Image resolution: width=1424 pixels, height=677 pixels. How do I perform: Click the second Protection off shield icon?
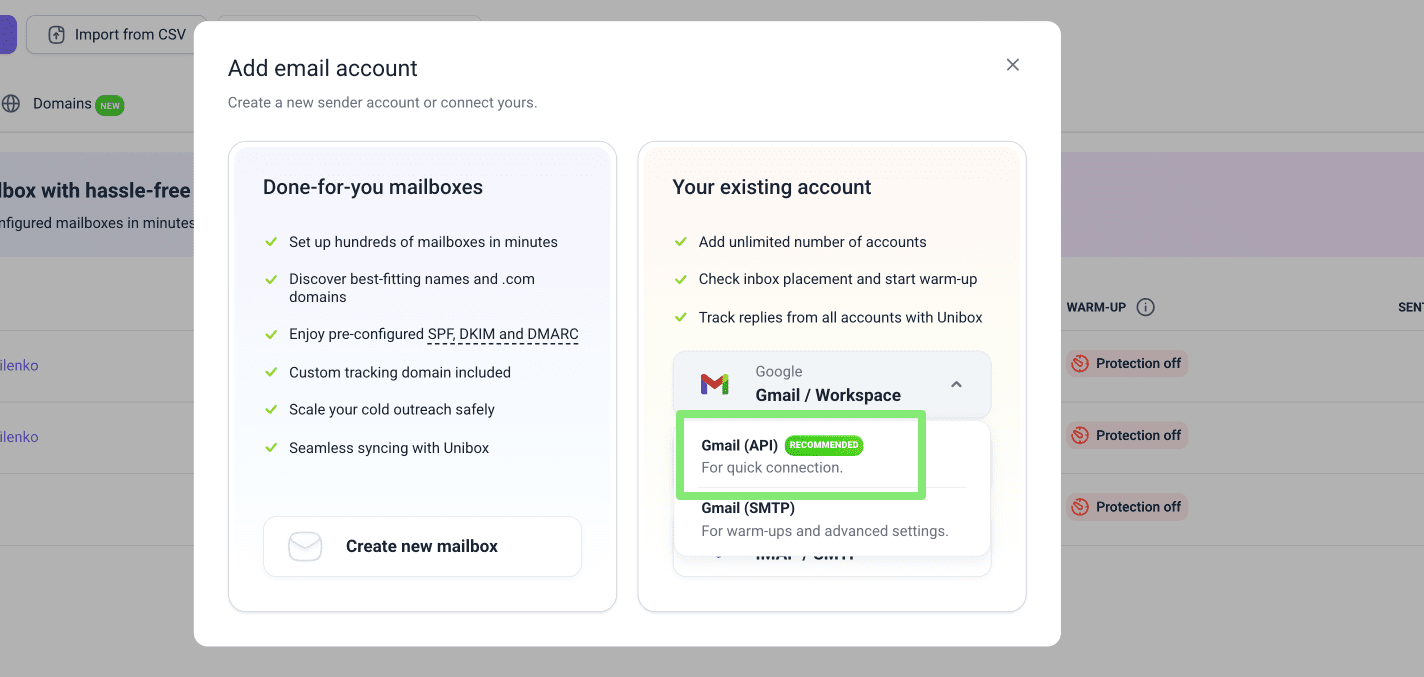[x=1080, y=436]
